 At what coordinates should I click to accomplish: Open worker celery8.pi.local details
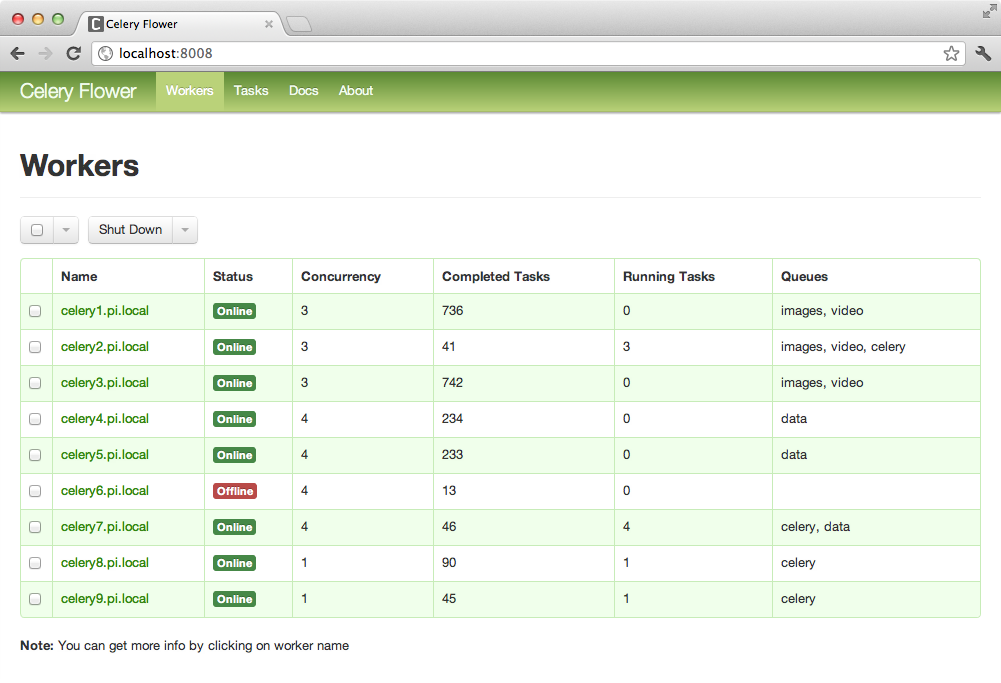click(x=105, y=563)
